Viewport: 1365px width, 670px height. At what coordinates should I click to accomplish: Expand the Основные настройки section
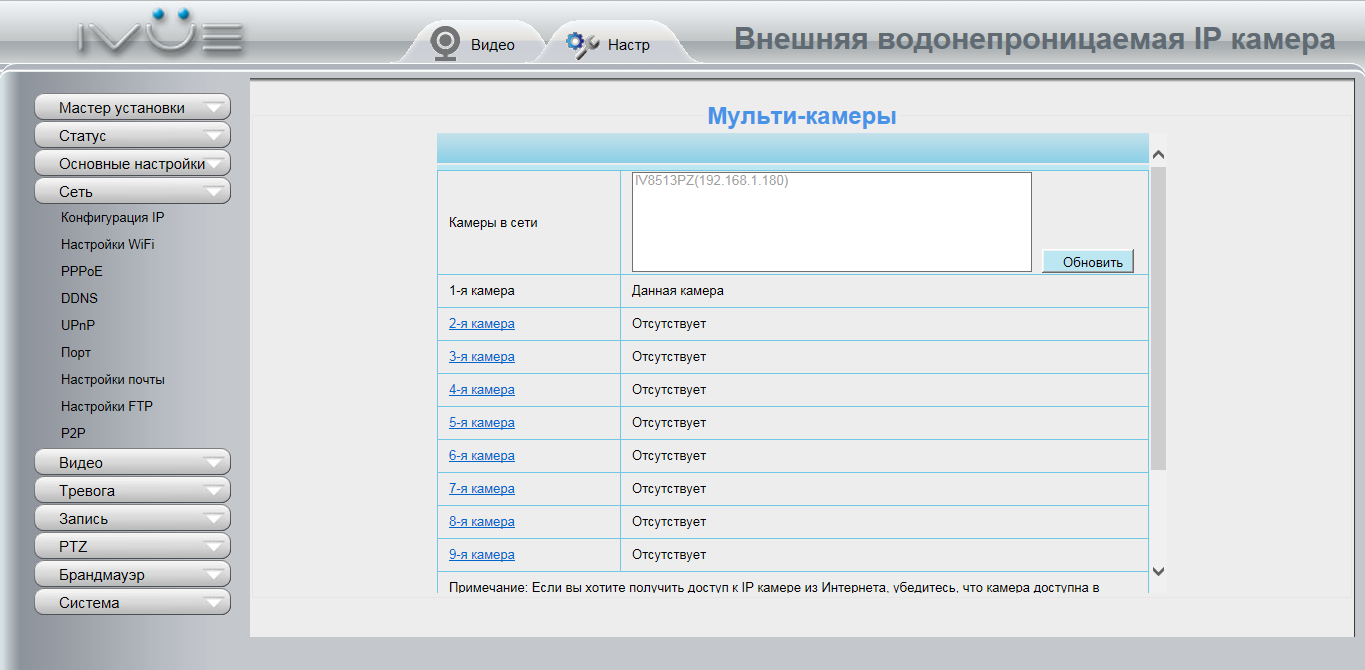pos(132,163)
